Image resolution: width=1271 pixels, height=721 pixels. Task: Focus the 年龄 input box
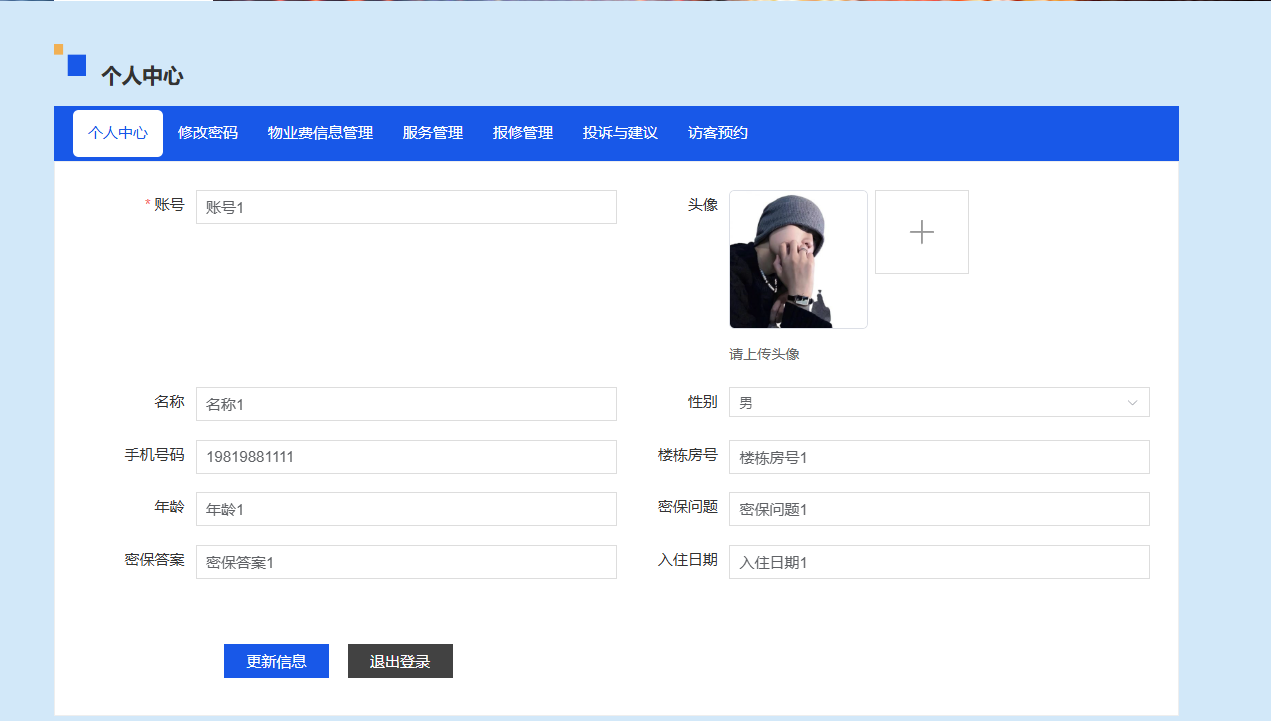coord(406,509)
